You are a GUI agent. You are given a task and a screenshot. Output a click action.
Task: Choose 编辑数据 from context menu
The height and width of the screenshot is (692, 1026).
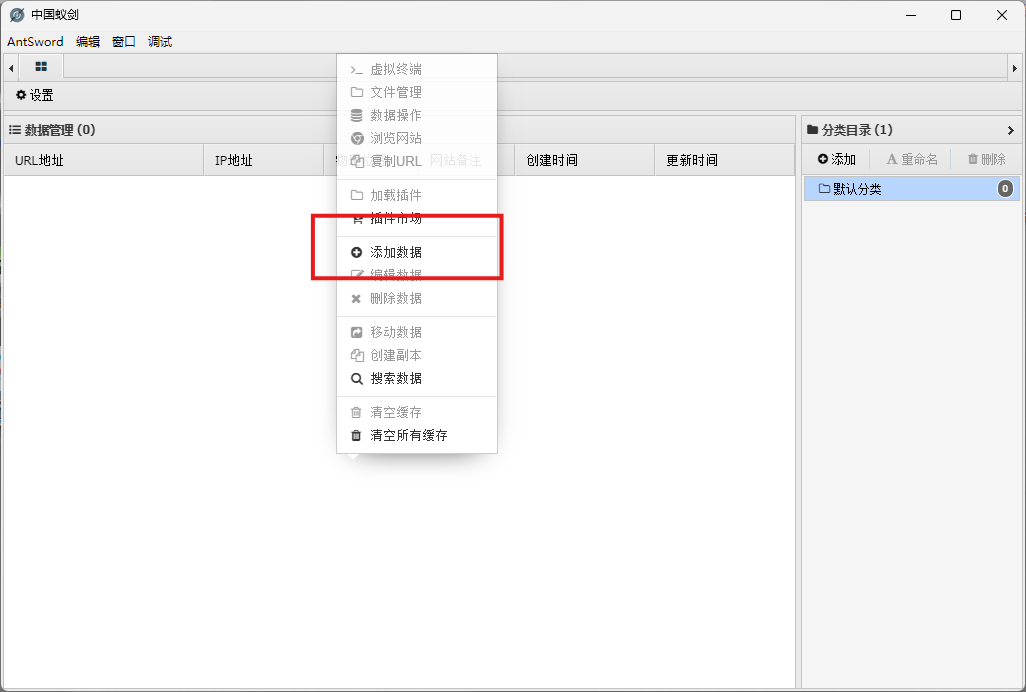(417, 275)
